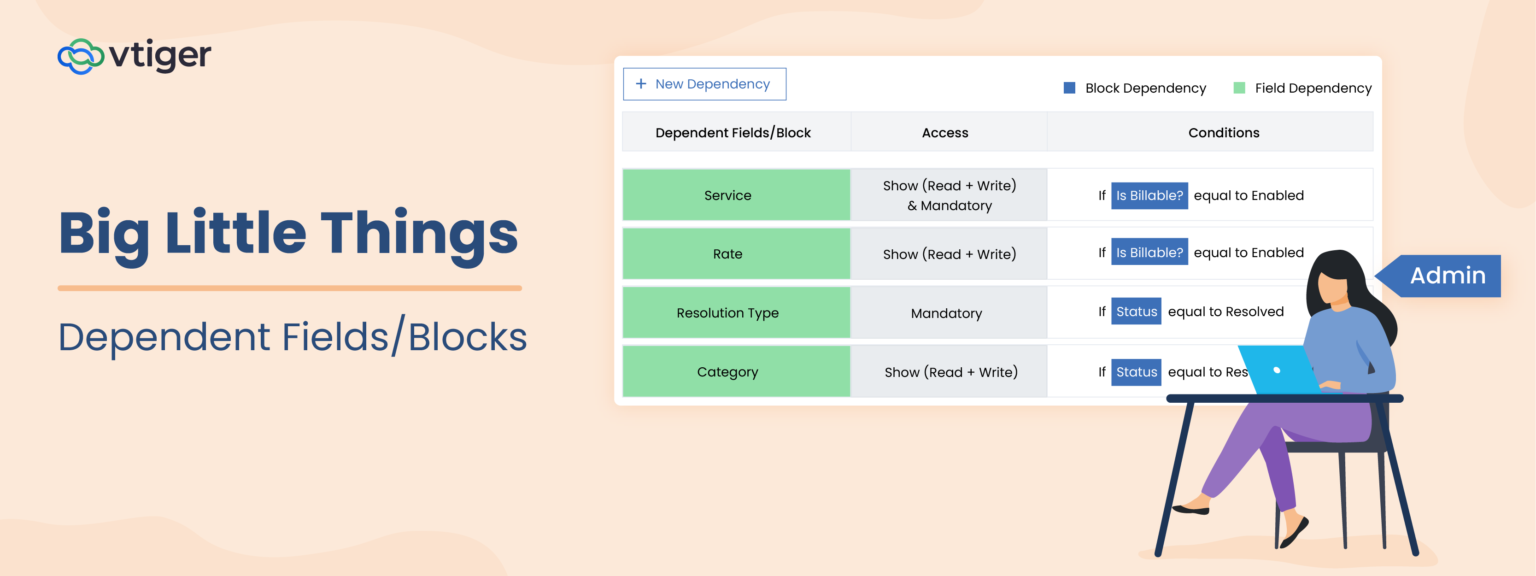Viewport: 1536px width, 576px height.
Task: Click the vtiger cloud logo icon
Action: (x=81, y=56)
